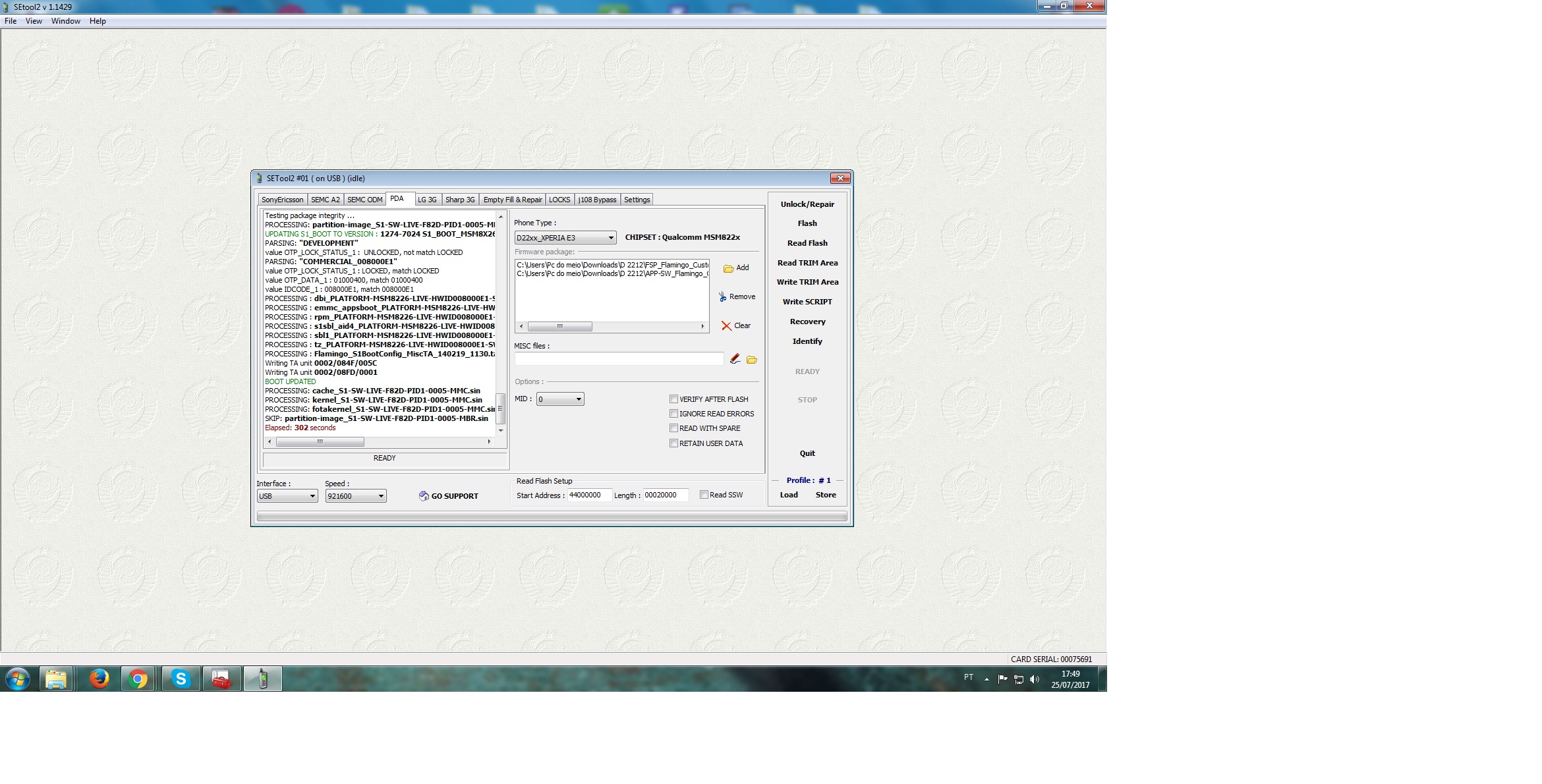
Task: Click the Quit button
Action: tap(807, 453)
